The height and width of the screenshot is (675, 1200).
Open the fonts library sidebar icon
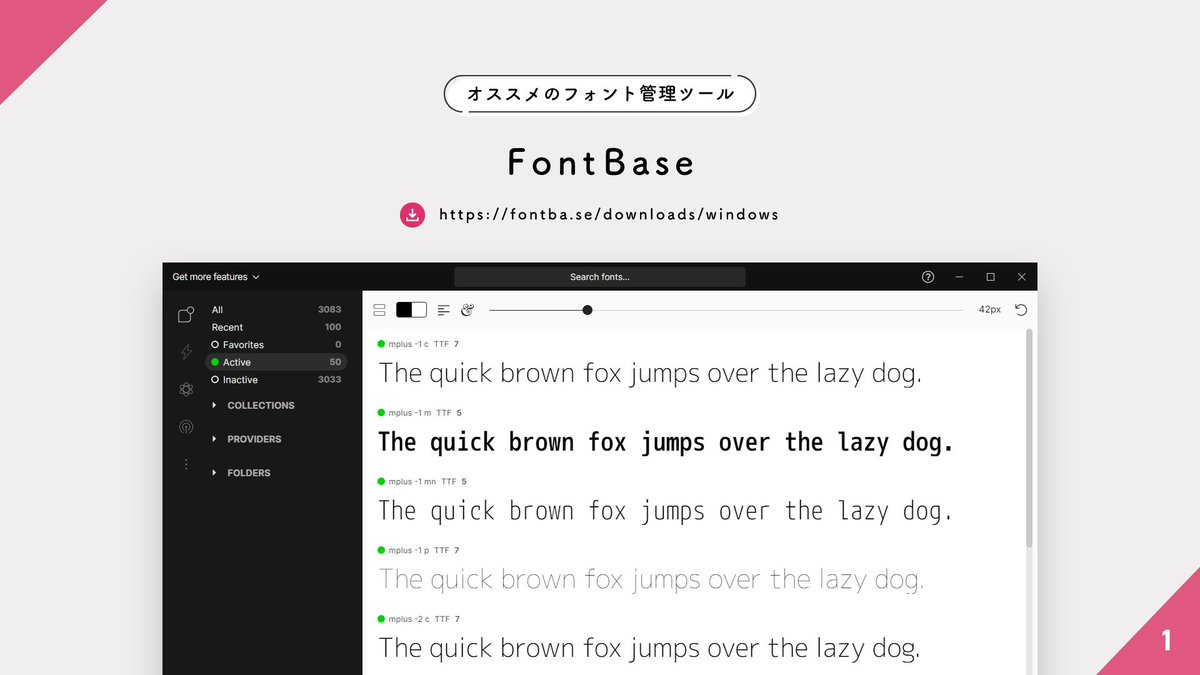185,315
